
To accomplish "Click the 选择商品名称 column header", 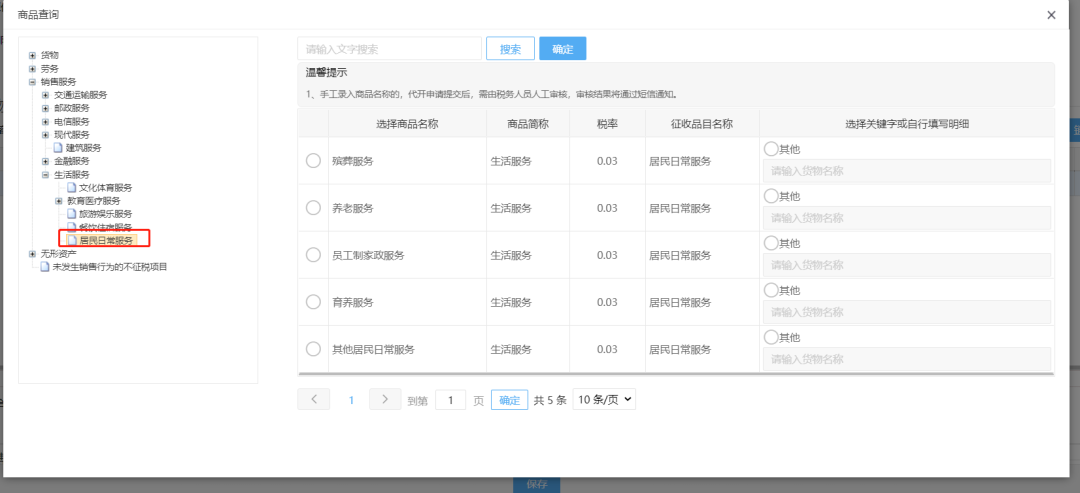I will point(407,124).
